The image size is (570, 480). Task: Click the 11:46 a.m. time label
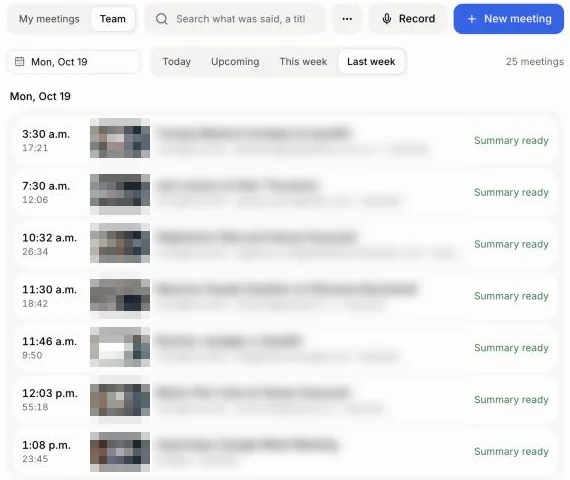[49, 341]
